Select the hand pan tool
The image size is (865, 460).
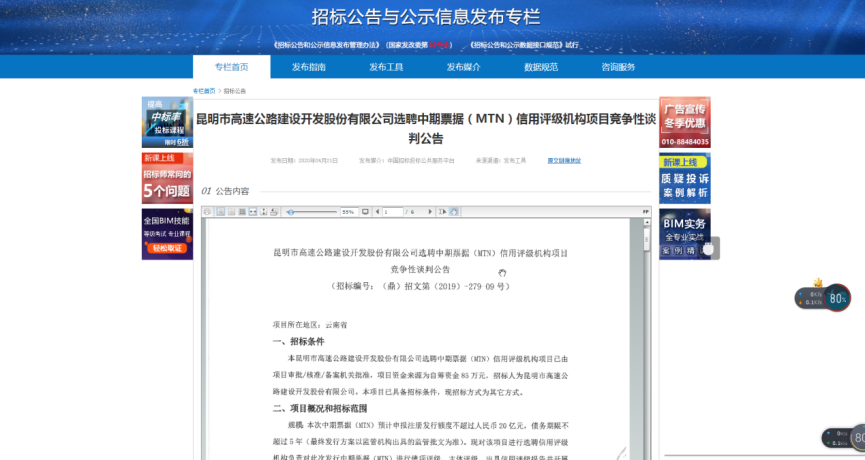pyautogui.click(x=453, y=212)
